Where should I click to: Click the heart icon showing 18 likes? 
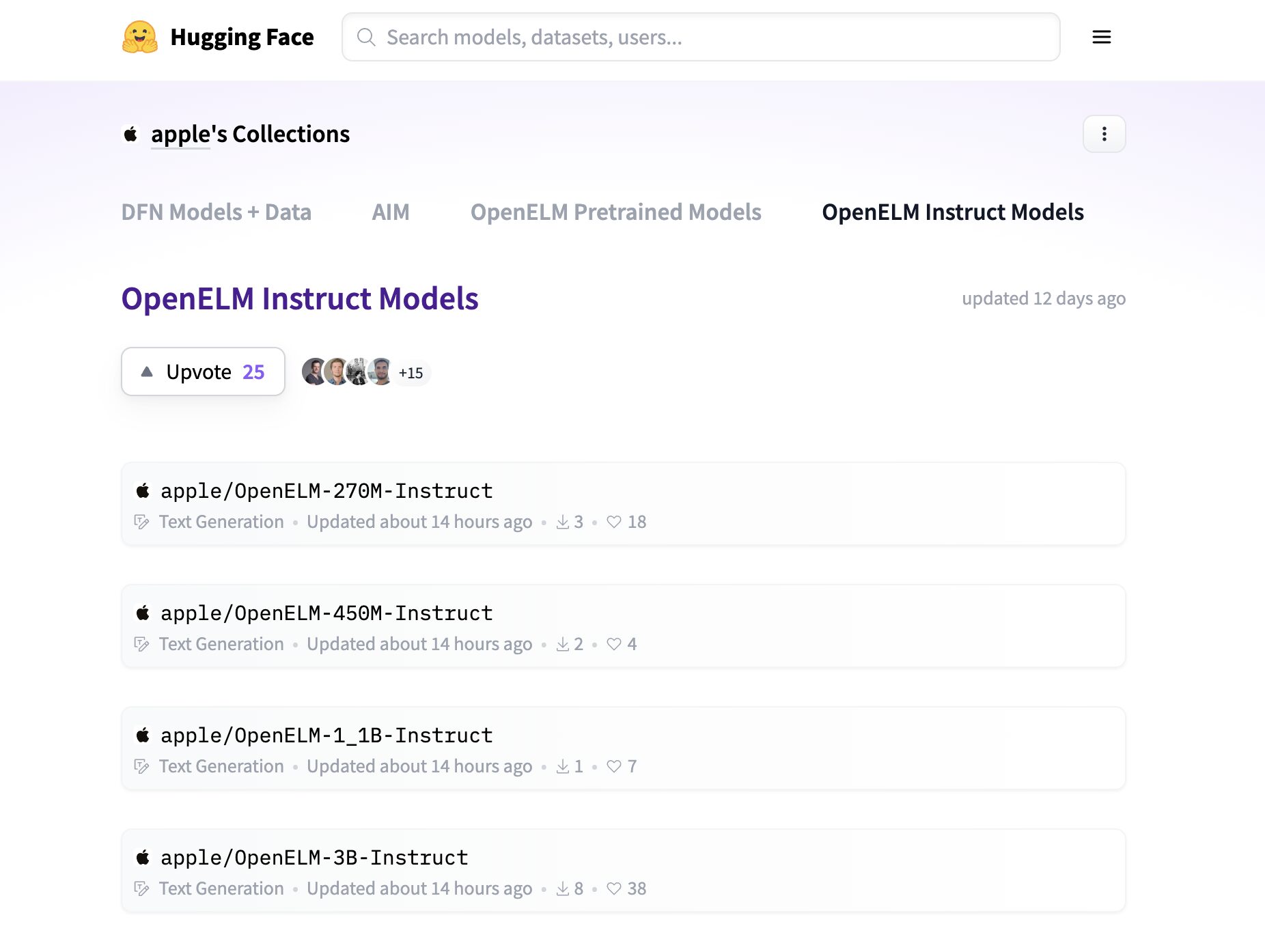614,522
